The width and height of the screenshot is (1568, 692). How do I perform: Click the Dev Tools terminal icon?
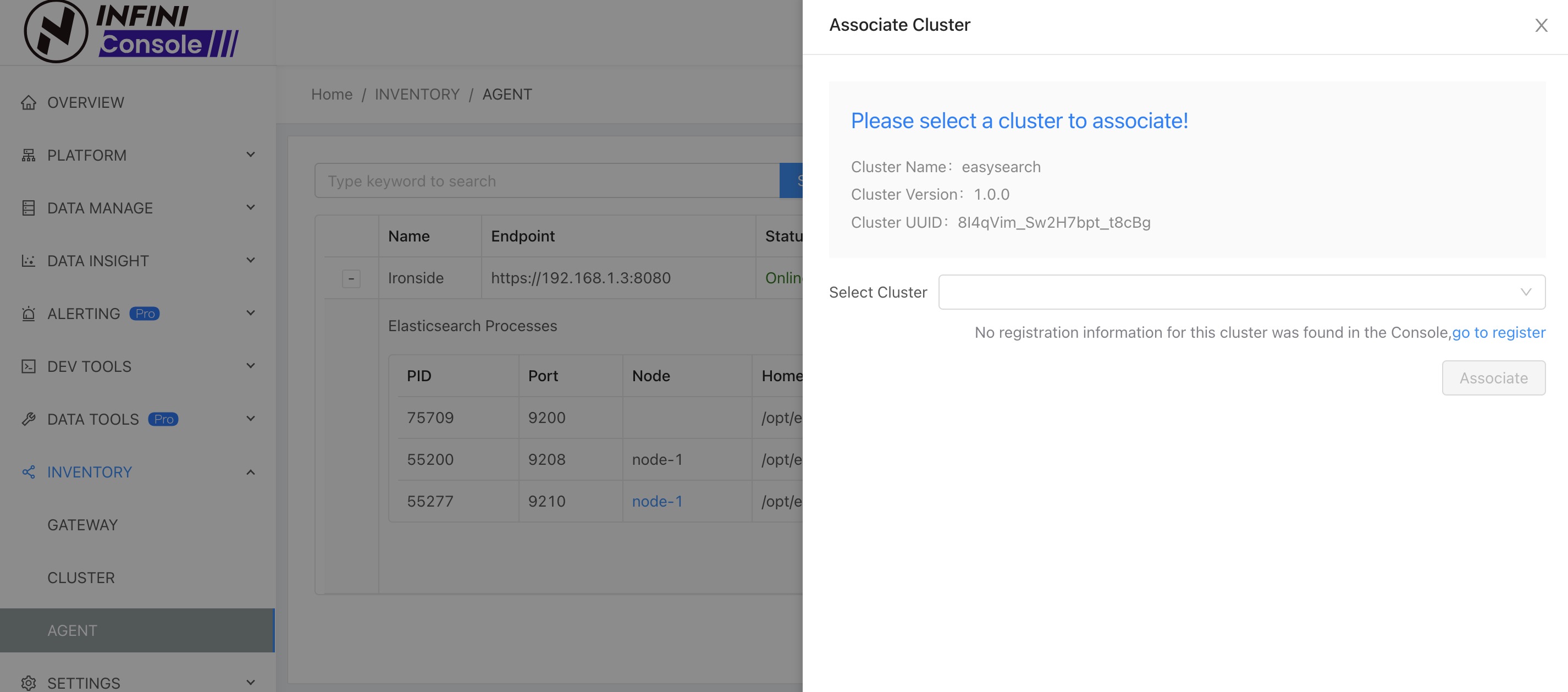click(x=29, y=366)
